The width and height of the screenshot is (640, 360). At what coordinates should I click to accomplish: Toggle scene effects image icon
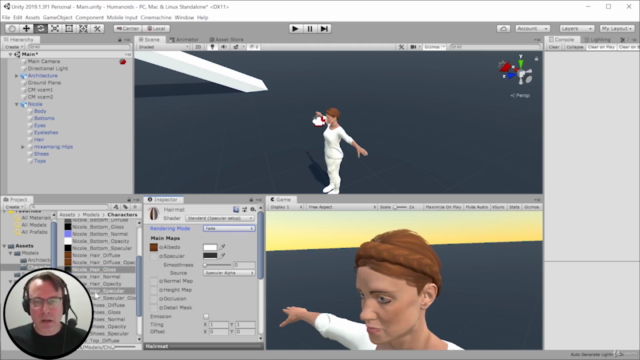(236, 47)
